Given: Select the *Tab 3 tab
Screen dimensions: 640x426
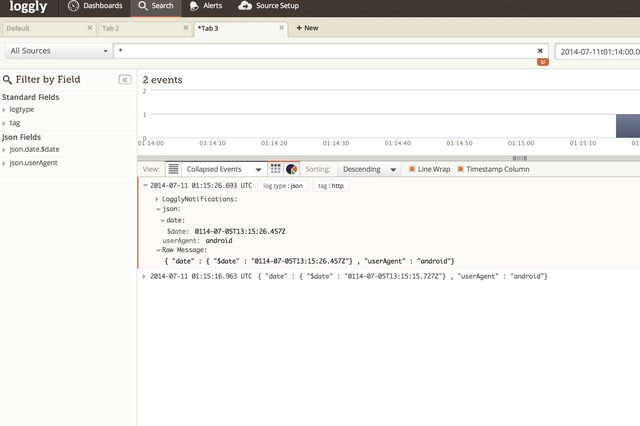Looking at the screenshot, I should pyautogui.click(x=241, y=29).
